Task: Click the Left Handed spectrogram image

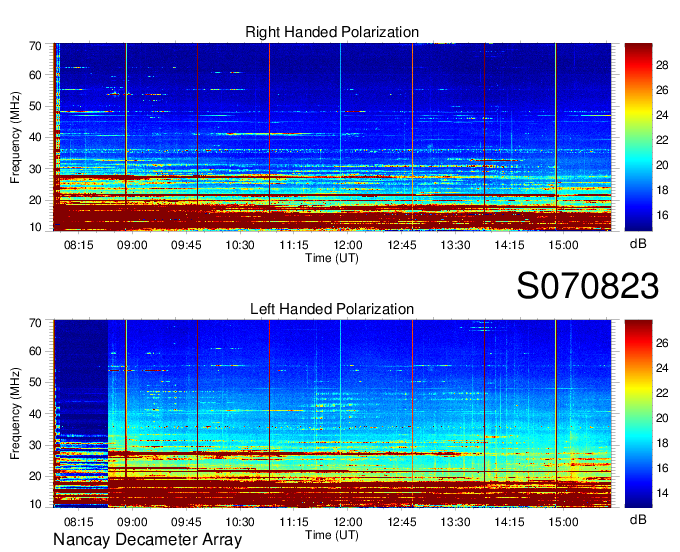Action: 332,414
